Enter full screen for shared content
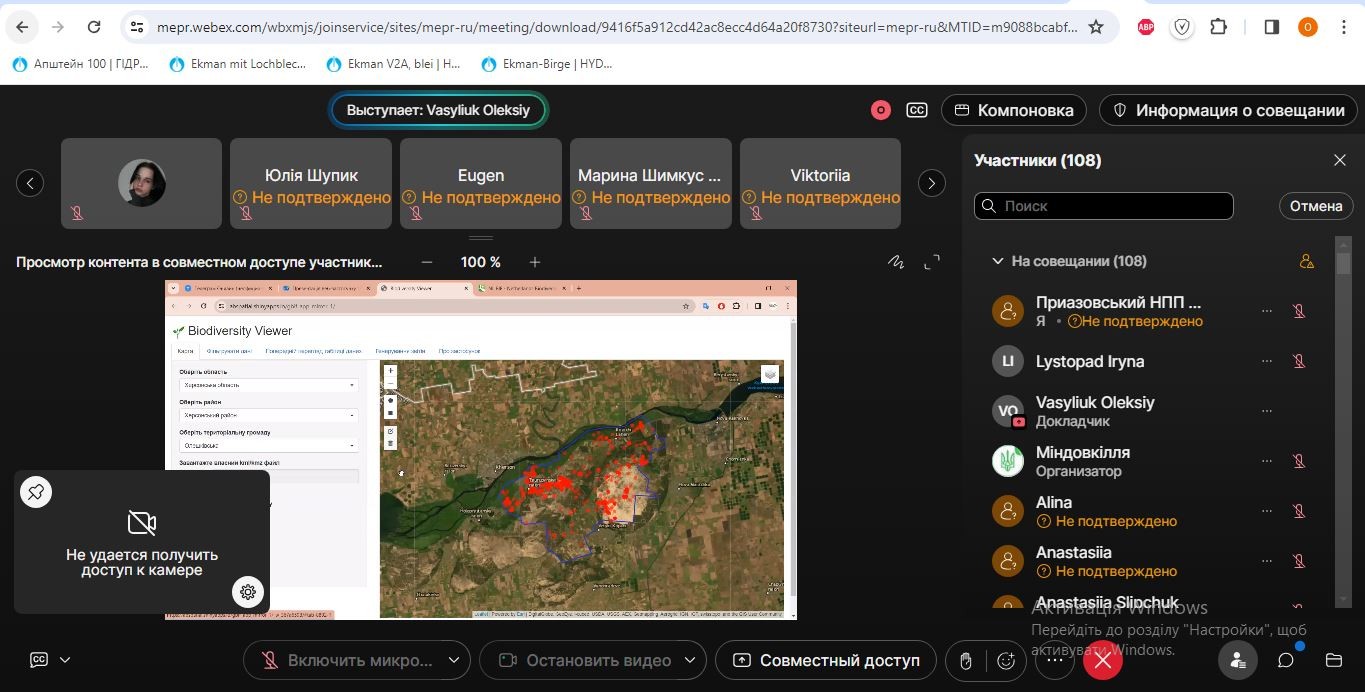This screenshot has width=1365, height=692. 932,262
